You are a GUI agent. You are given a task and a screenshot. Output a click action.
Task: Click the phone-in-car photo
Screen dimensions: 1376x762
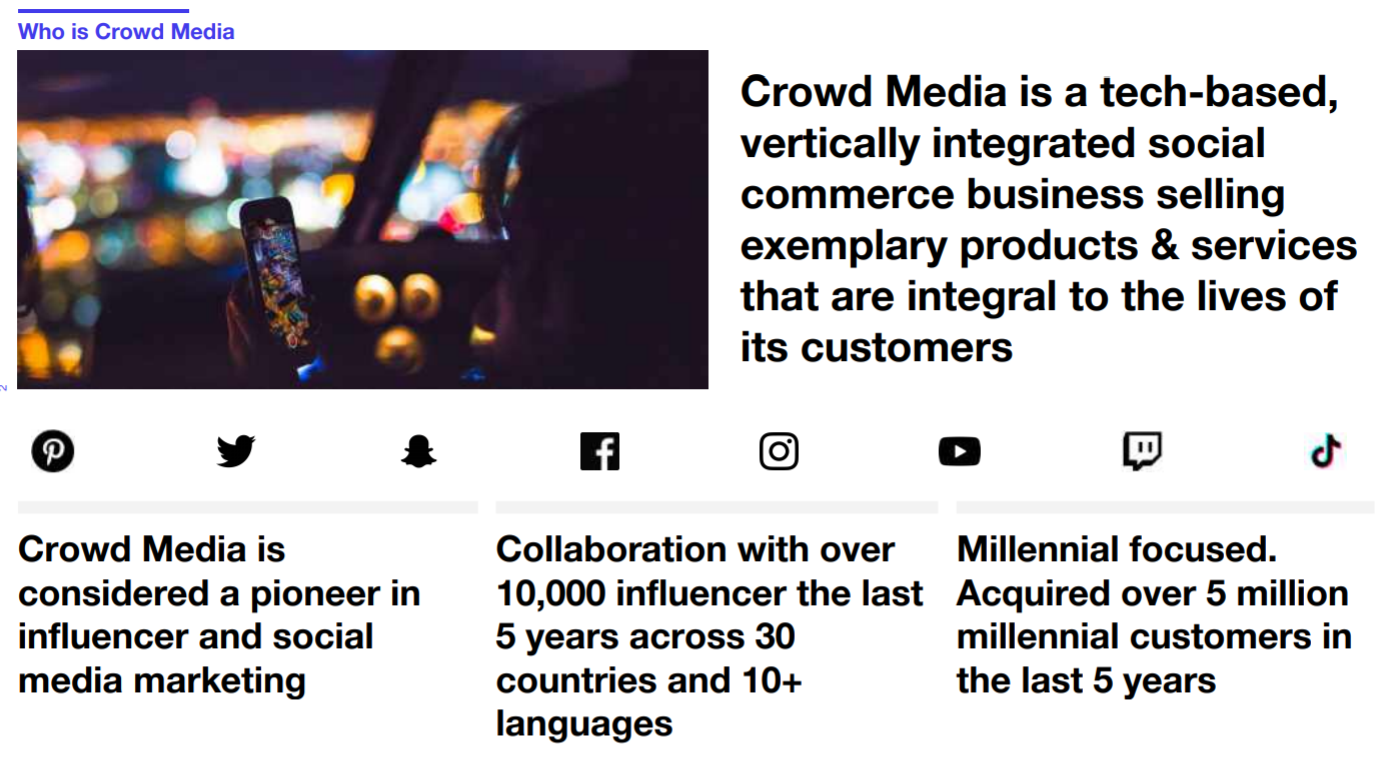click(363, 219)
